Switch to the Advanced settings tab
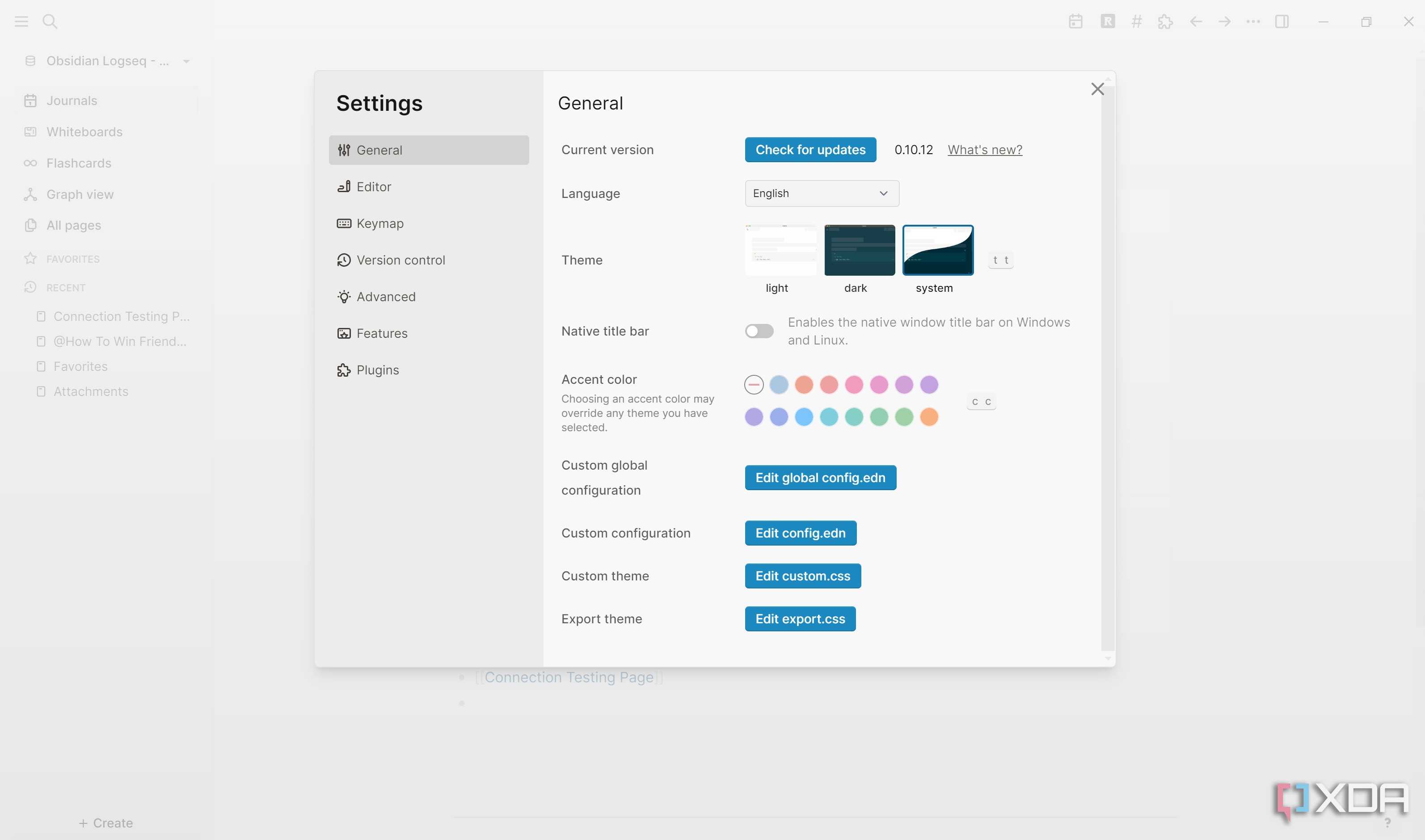This screenshot has height=840, width=1425. pos(429,297)
